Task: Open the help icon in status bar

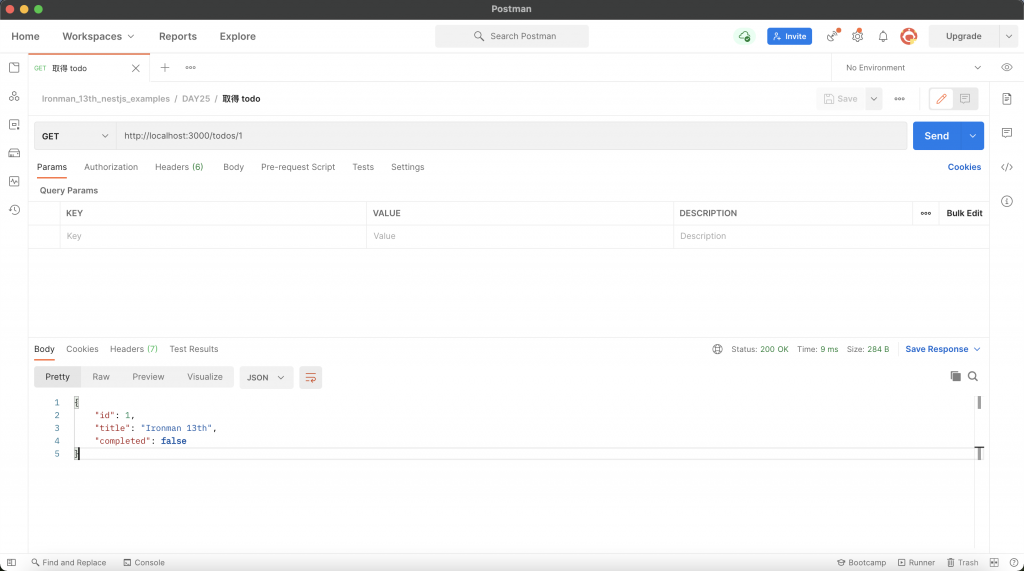Action: 1014,563
